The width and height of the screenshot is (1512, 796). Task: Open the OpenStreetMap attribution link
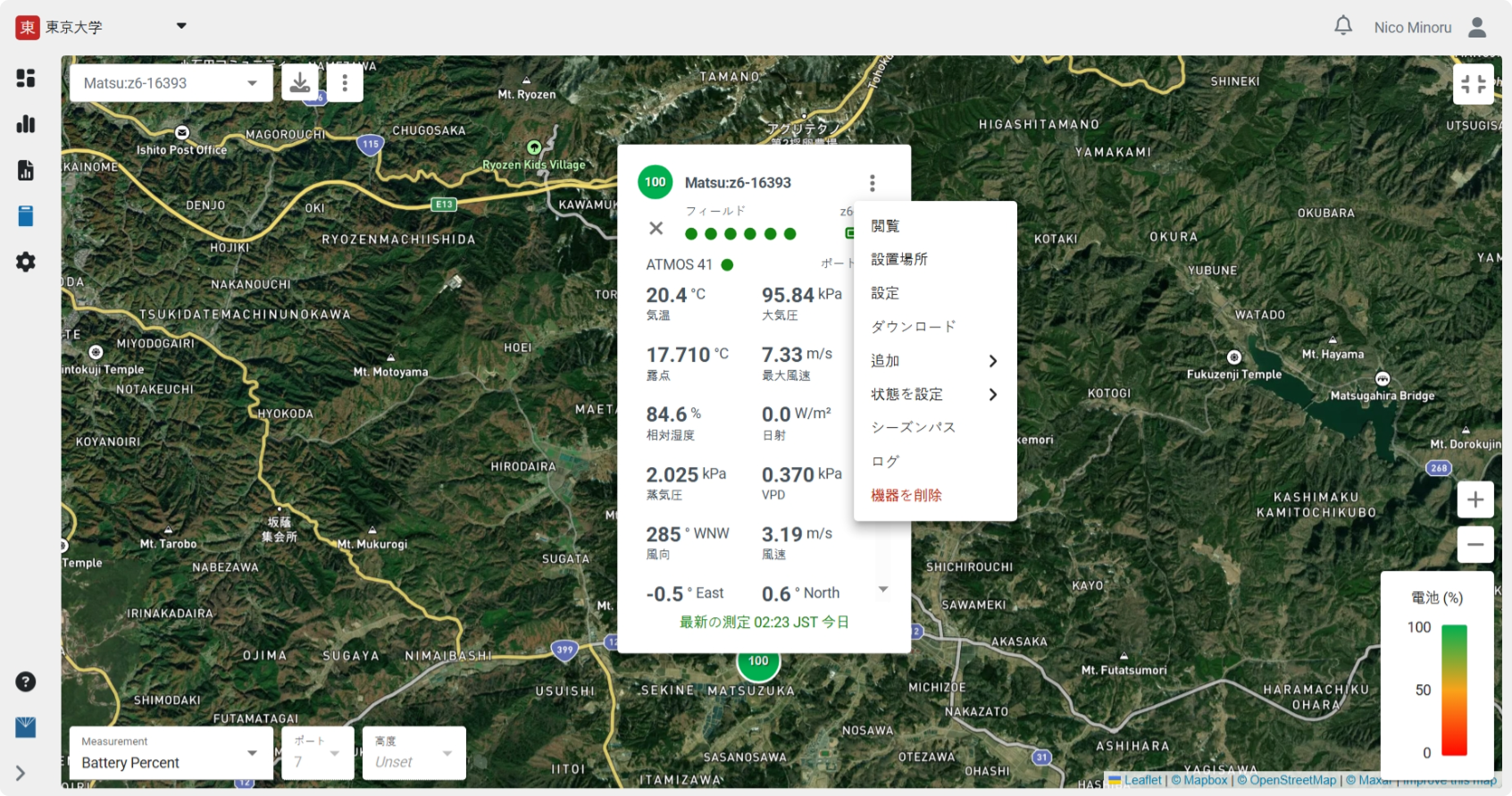click(1287, 780)
